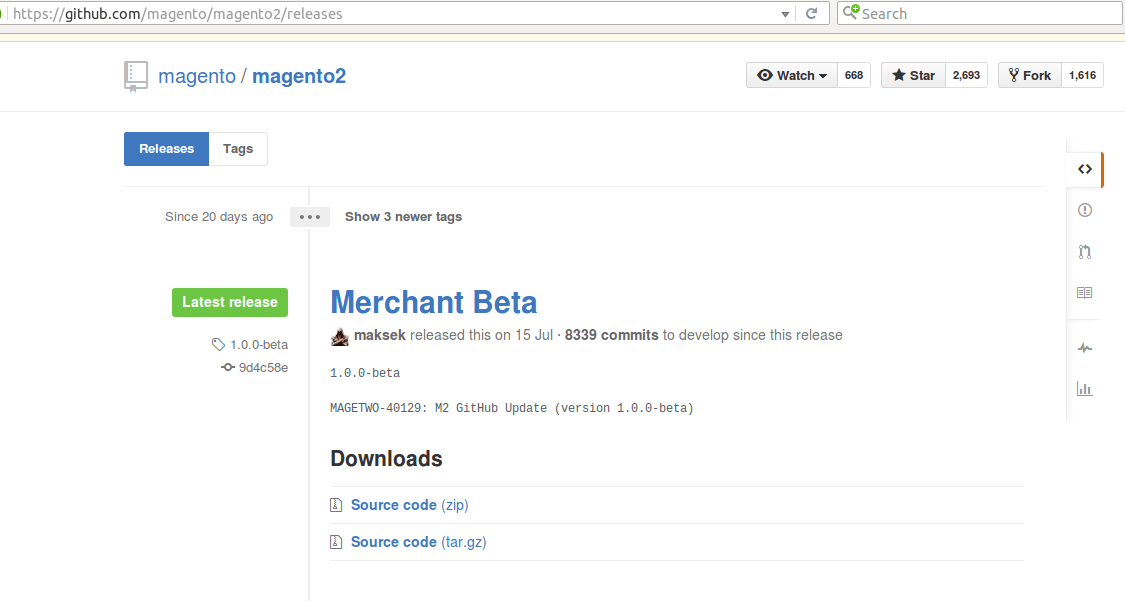1125x601 pixels.
Task: Open the Watch dropdown button
Action: [x=792, y=75]
